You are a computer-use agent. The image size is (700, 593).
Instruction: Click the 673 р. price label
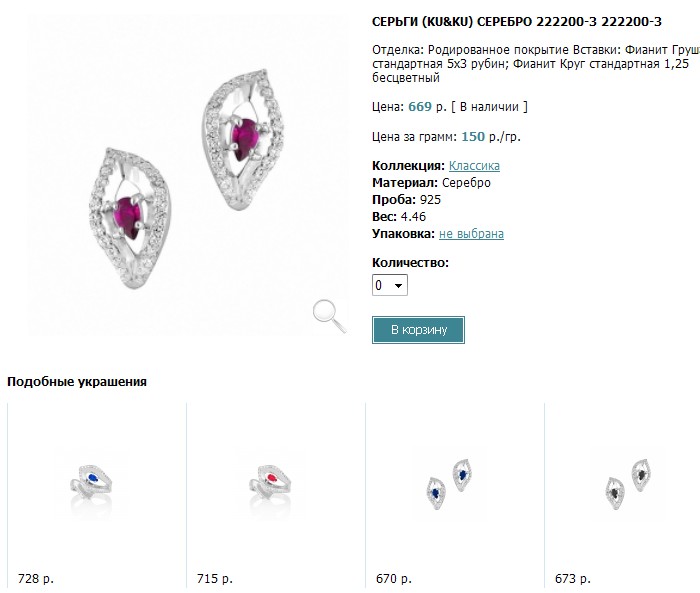pos(573,578)
